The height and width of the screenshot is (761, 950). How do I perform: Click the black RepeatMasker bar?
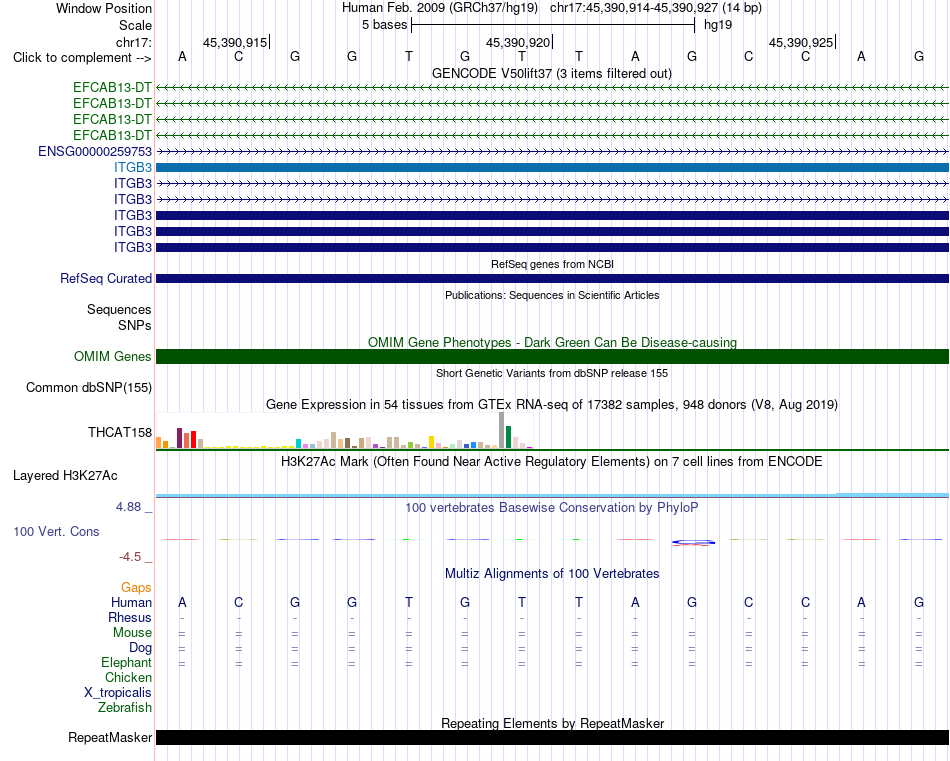coord(552,737)
